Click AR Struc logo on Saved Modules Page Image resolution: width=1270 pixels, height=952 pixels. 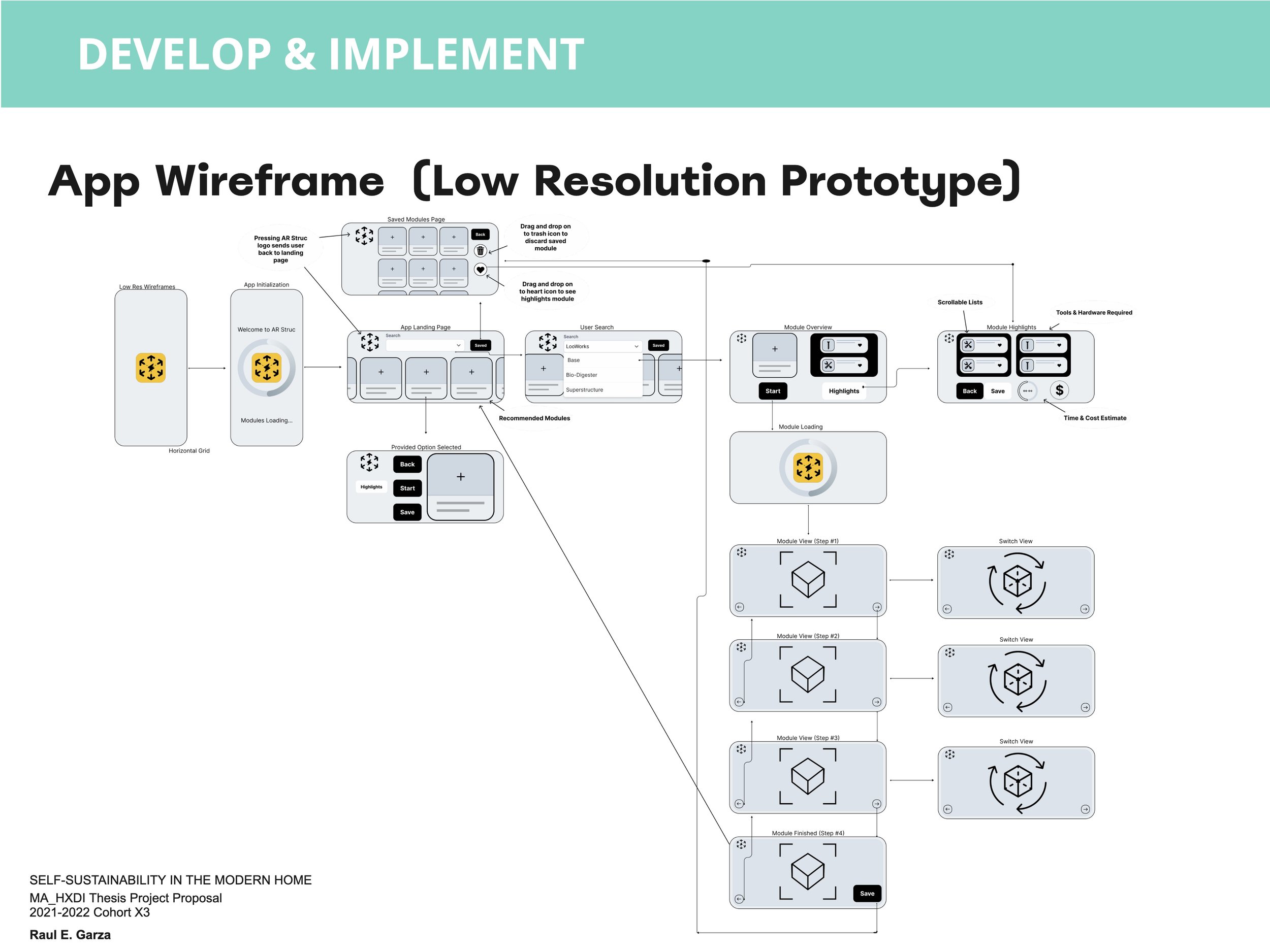(364, 236)
